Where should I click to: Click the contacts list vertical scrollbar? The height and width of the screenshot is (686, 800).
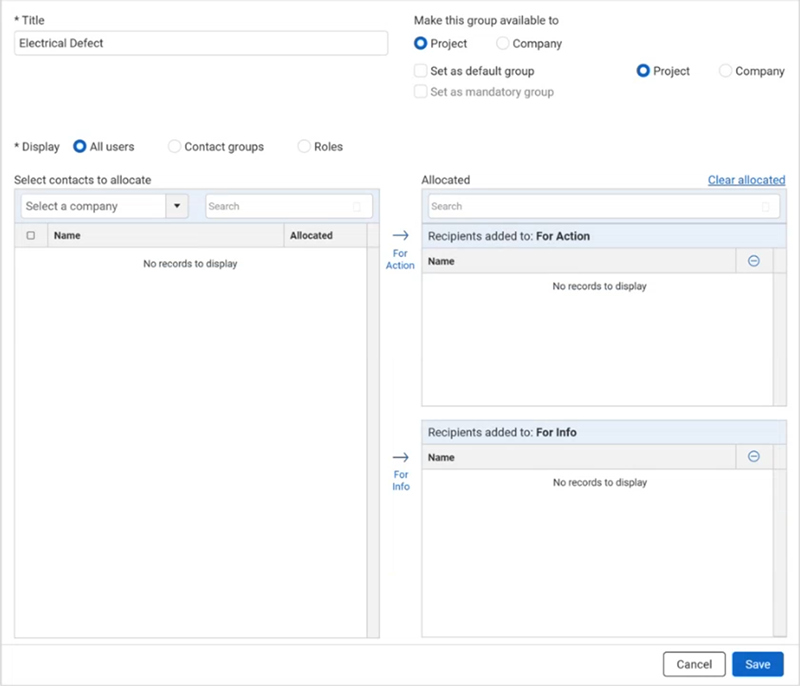point(373,443)
